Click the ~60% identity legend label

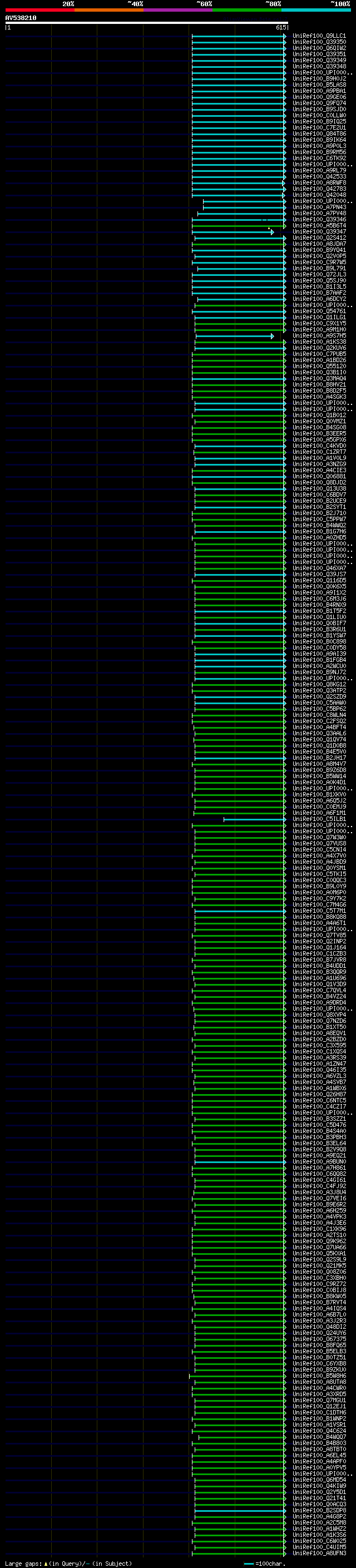click(x=204, y=4)
